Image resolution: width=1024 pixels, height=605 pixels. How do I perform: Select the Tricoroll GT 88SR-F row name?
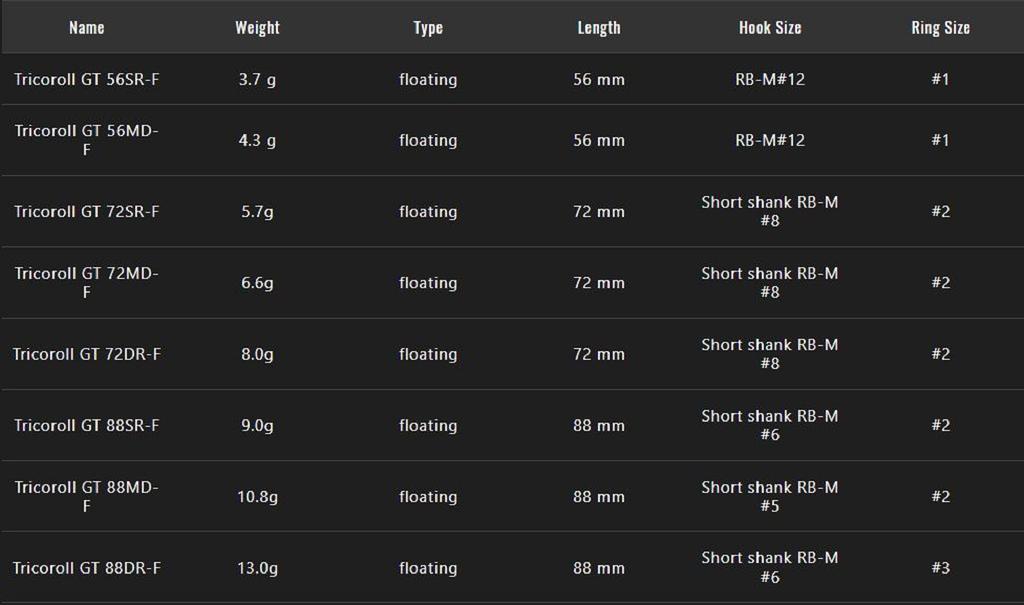[x=87, y=425]
